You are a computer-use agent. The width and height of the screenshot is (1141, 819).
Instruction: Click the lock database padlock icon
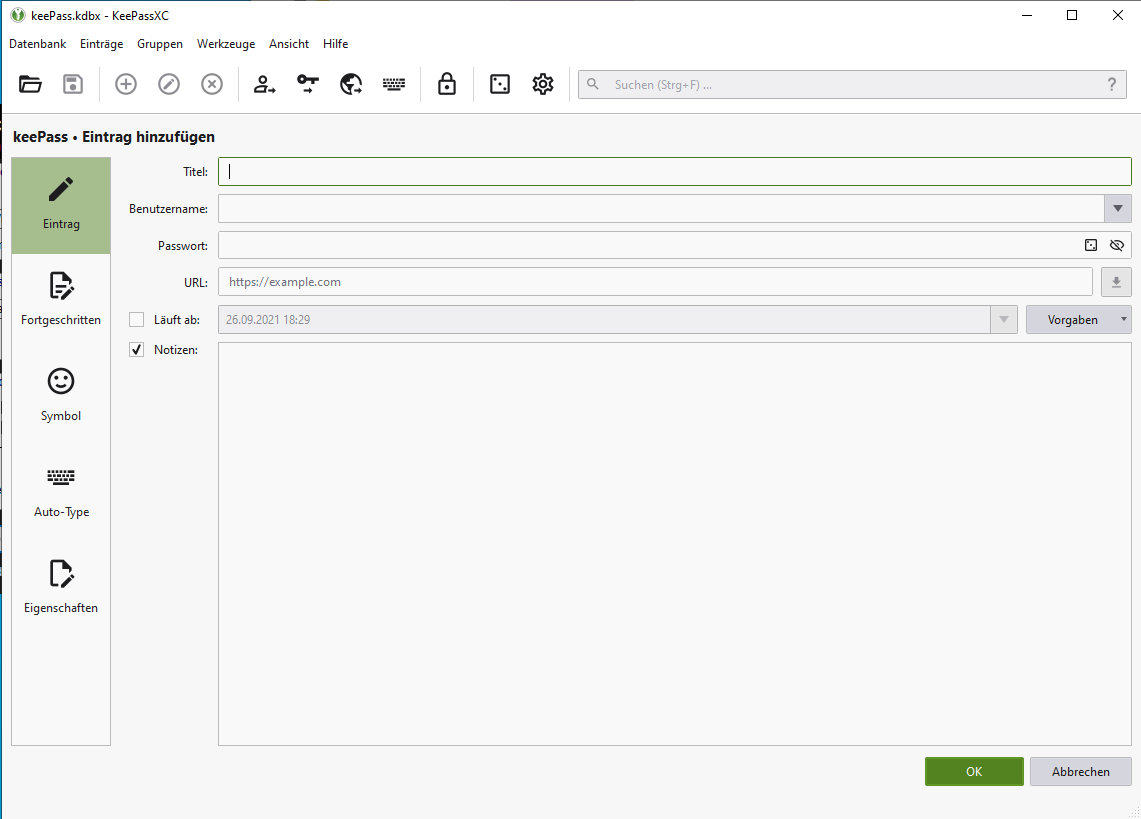pos(447,85)
